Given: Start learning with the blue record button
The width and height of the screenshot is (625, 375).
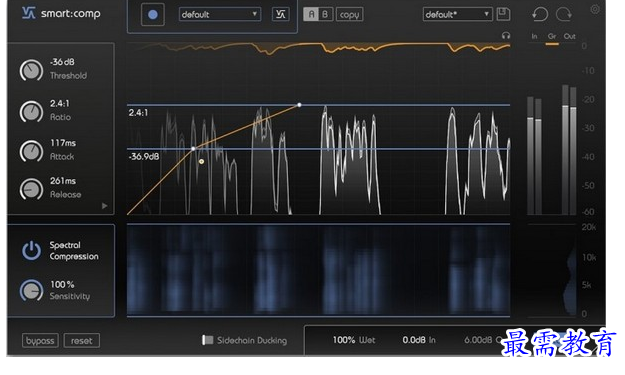Looking at the screenshot, I should pos(152,15).
